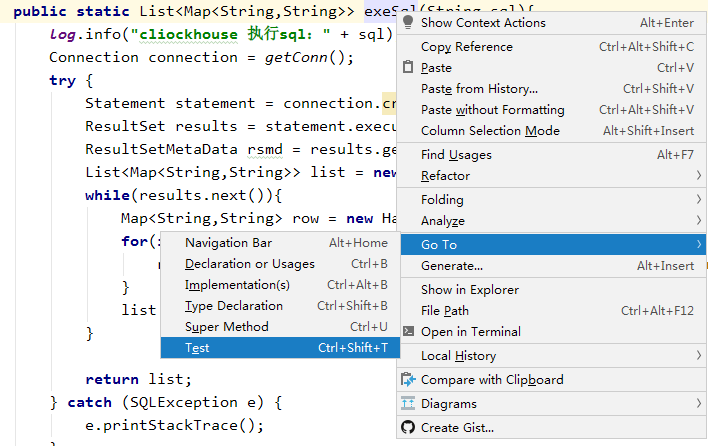The width and height of the screenshot is (708, 446).
Task: Select Find Usages
Action: (x=456, y=155)
